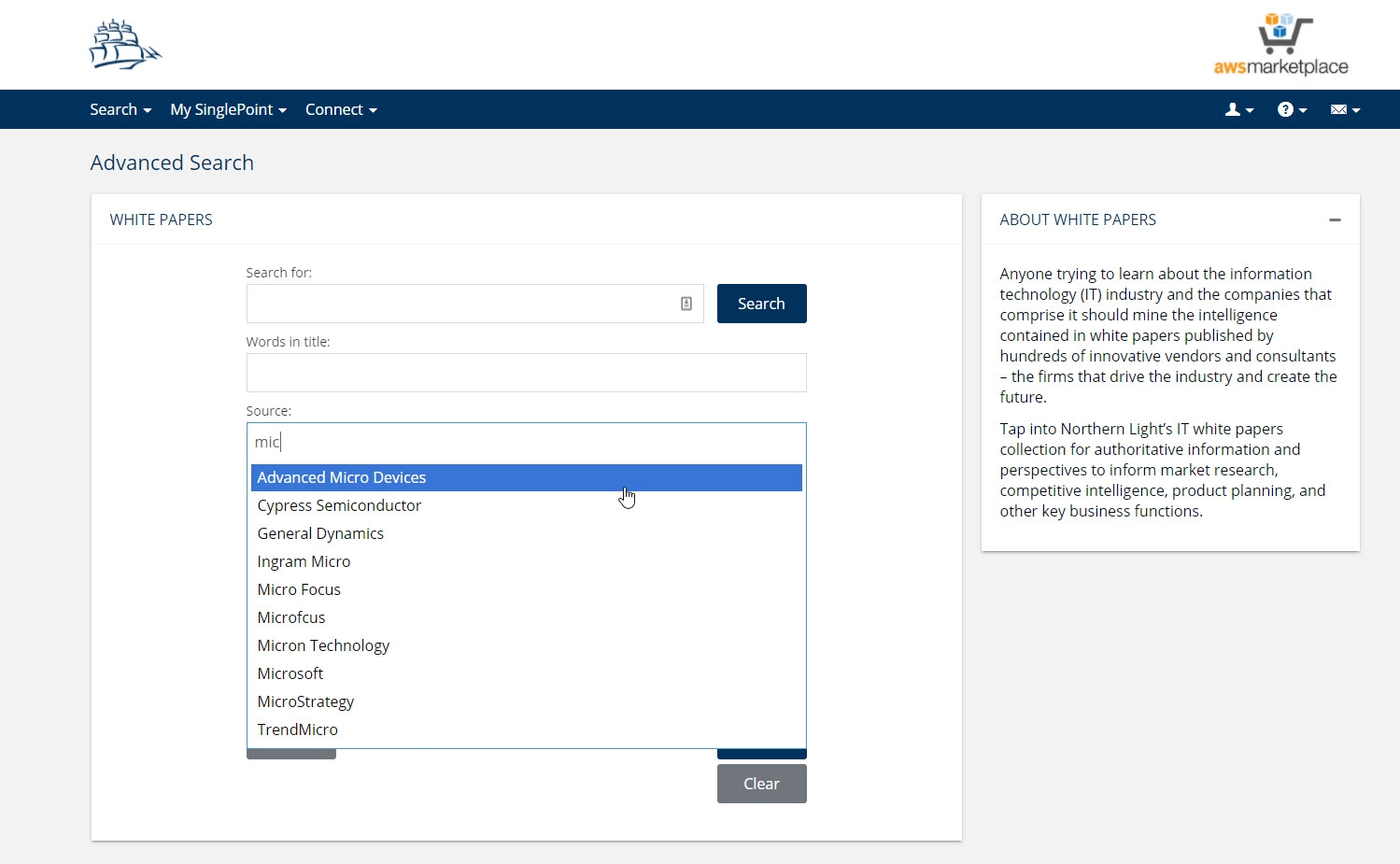Open the help question mark menu

pyautogui.click(x=1292, y=109)
